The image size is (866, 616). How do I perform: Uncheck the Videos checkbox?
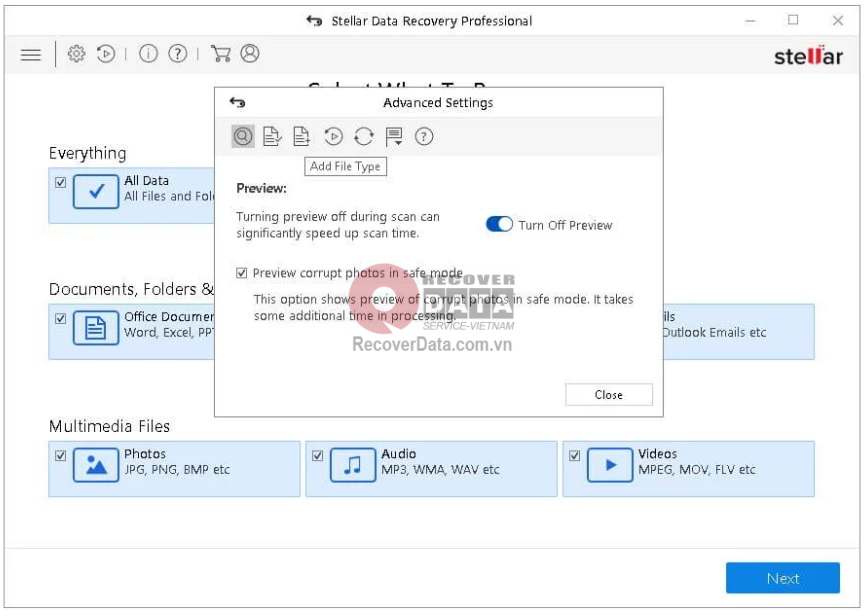click(574, 456)
